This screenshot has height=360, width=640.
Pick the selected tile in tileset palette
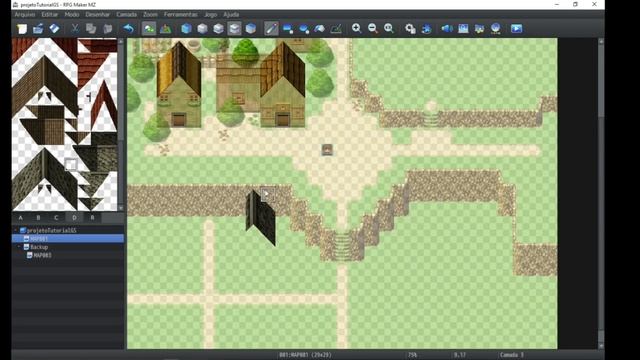(71, 164)
